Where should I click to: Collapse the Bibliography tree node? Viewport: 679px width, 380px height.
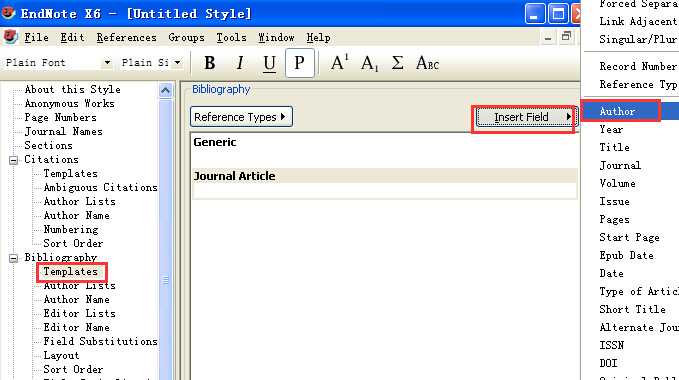[x=13, y=258]
